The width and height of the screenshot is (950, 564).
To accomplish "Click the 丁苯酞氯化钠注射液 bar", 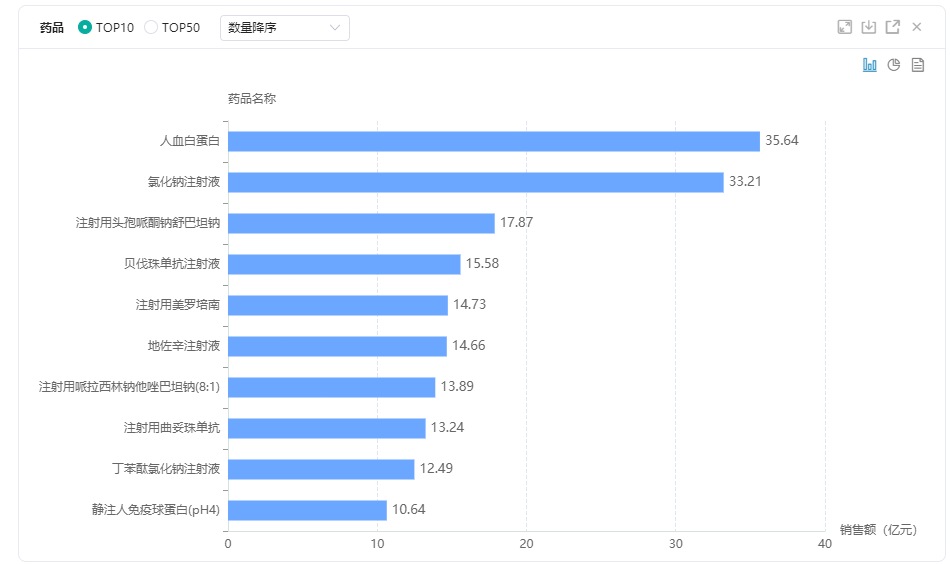I will click(321, 469).
